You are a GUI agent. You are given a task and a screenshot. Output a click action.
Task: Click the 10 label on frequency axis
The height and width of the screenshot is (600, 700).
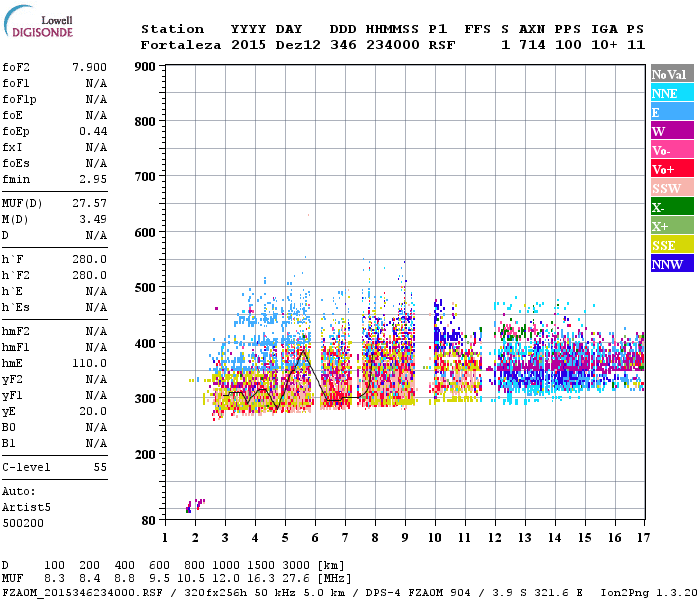coord(435,538)
